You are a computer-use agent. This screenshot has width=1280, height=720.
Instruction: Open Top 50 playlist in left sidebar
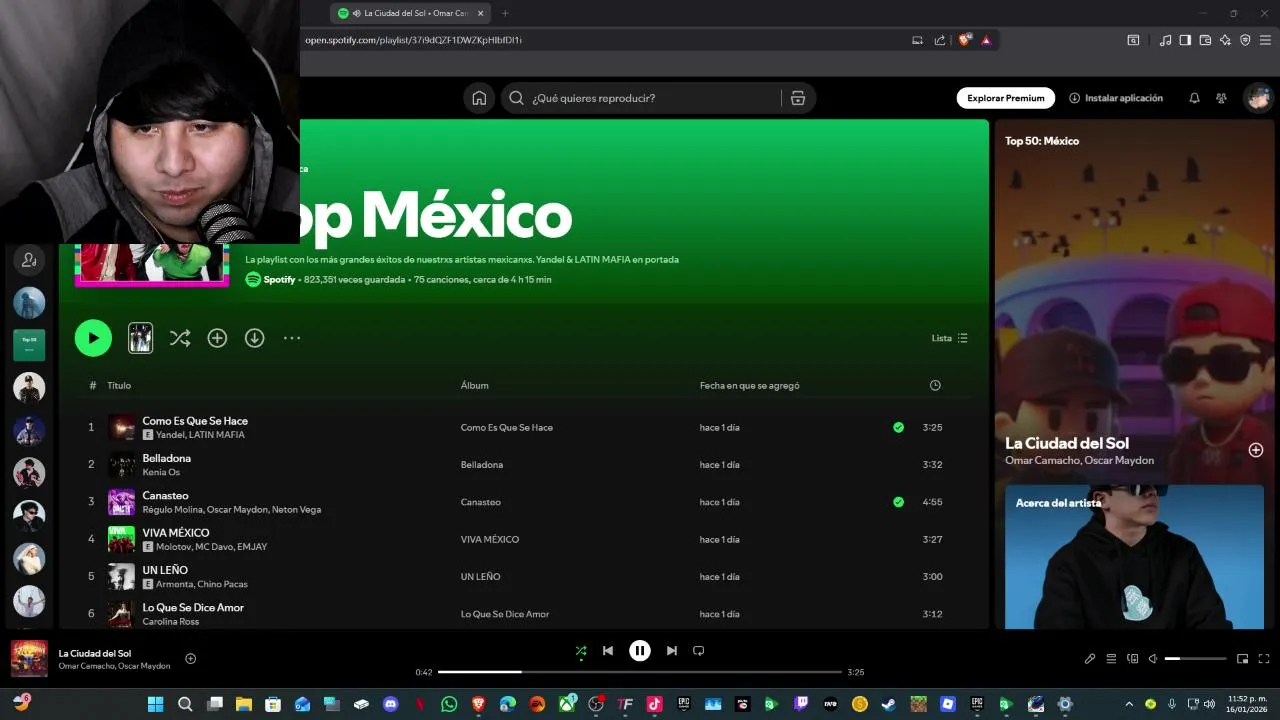pos(29,345)
